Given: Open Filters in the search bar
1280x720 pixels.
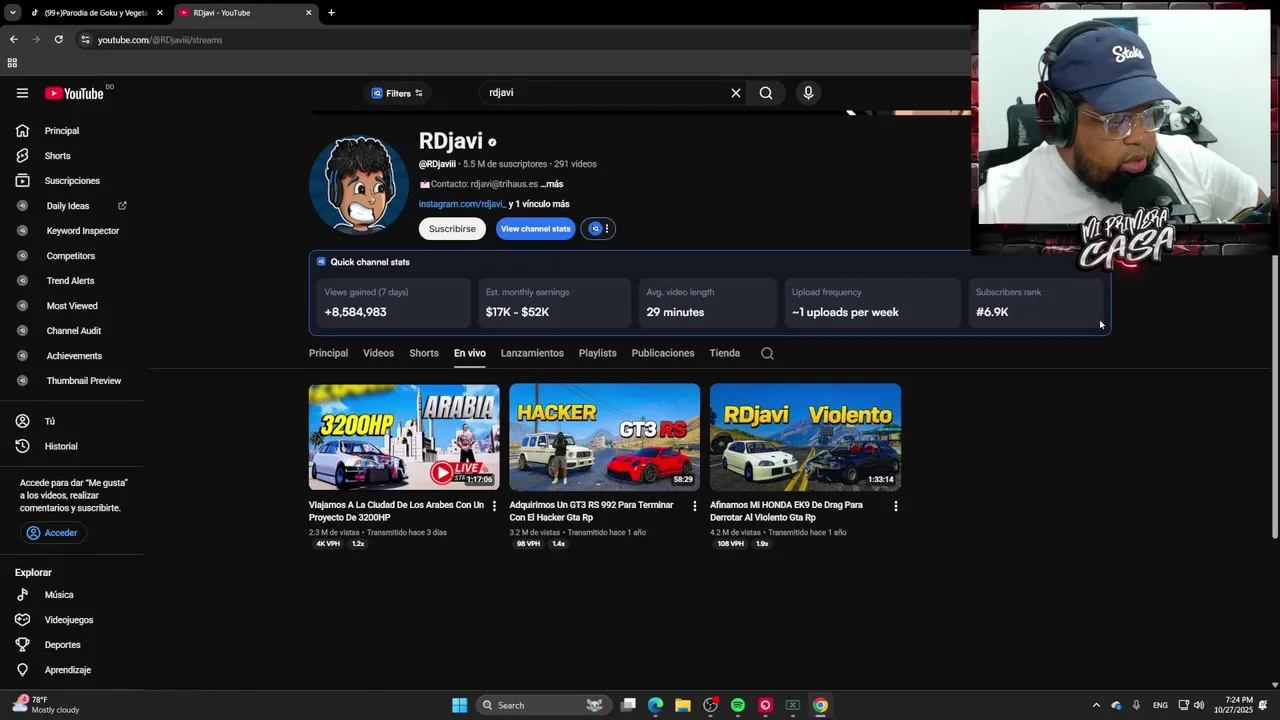Looking at the screenshot, I should pos(397,93).
